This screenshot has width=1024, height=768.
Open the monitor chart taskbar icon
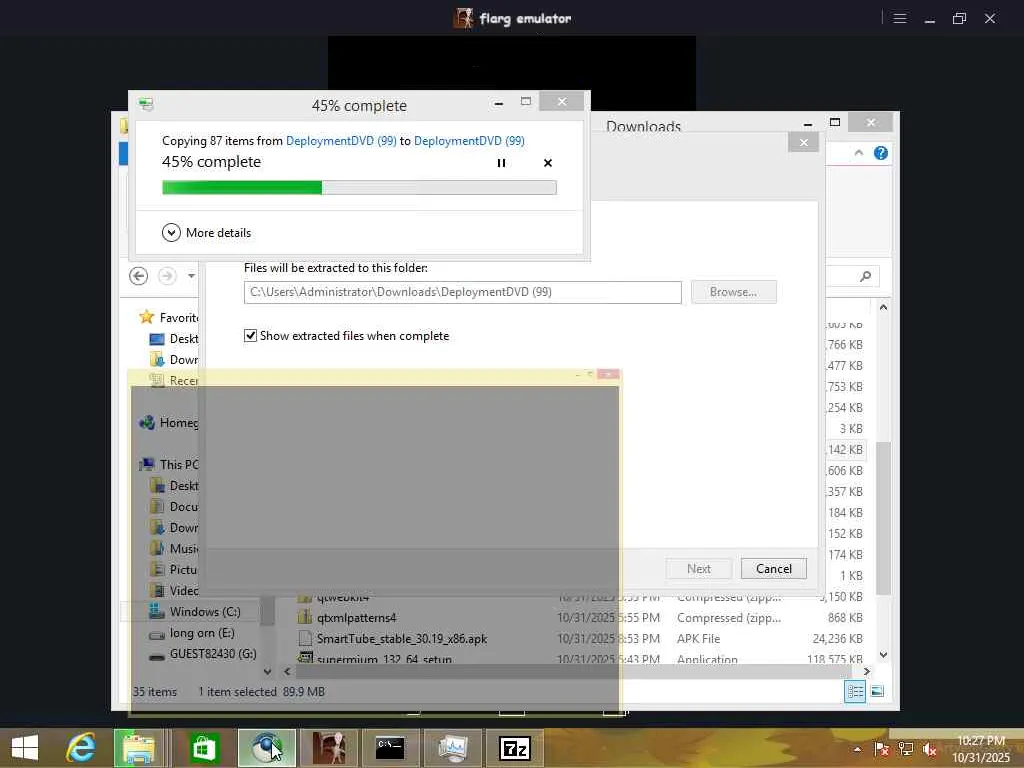coord(453,748)
